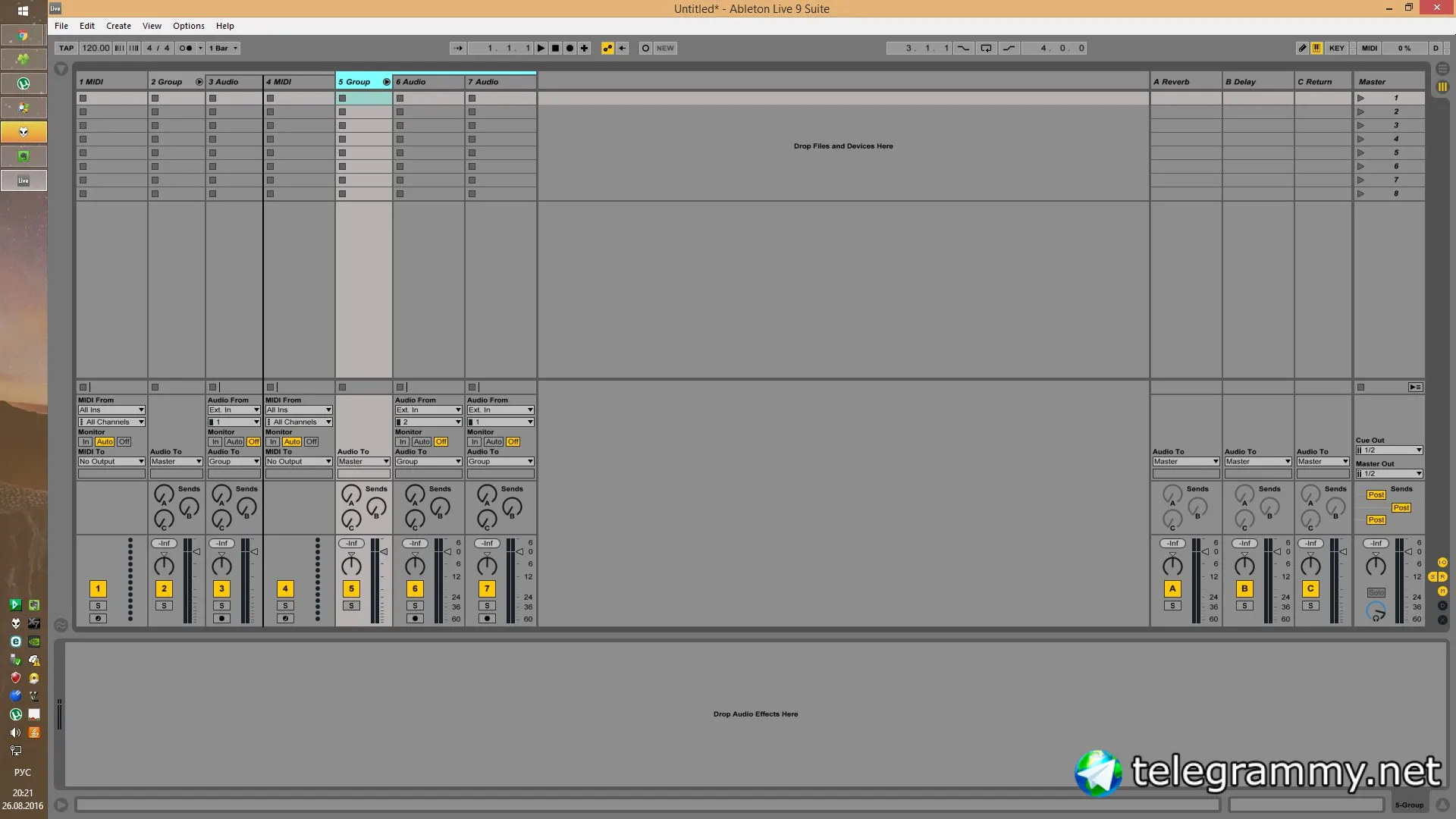Click the Session Record circle button
Image resolution: width=1456 pixels, height=819 pixels.
point(645,48)
